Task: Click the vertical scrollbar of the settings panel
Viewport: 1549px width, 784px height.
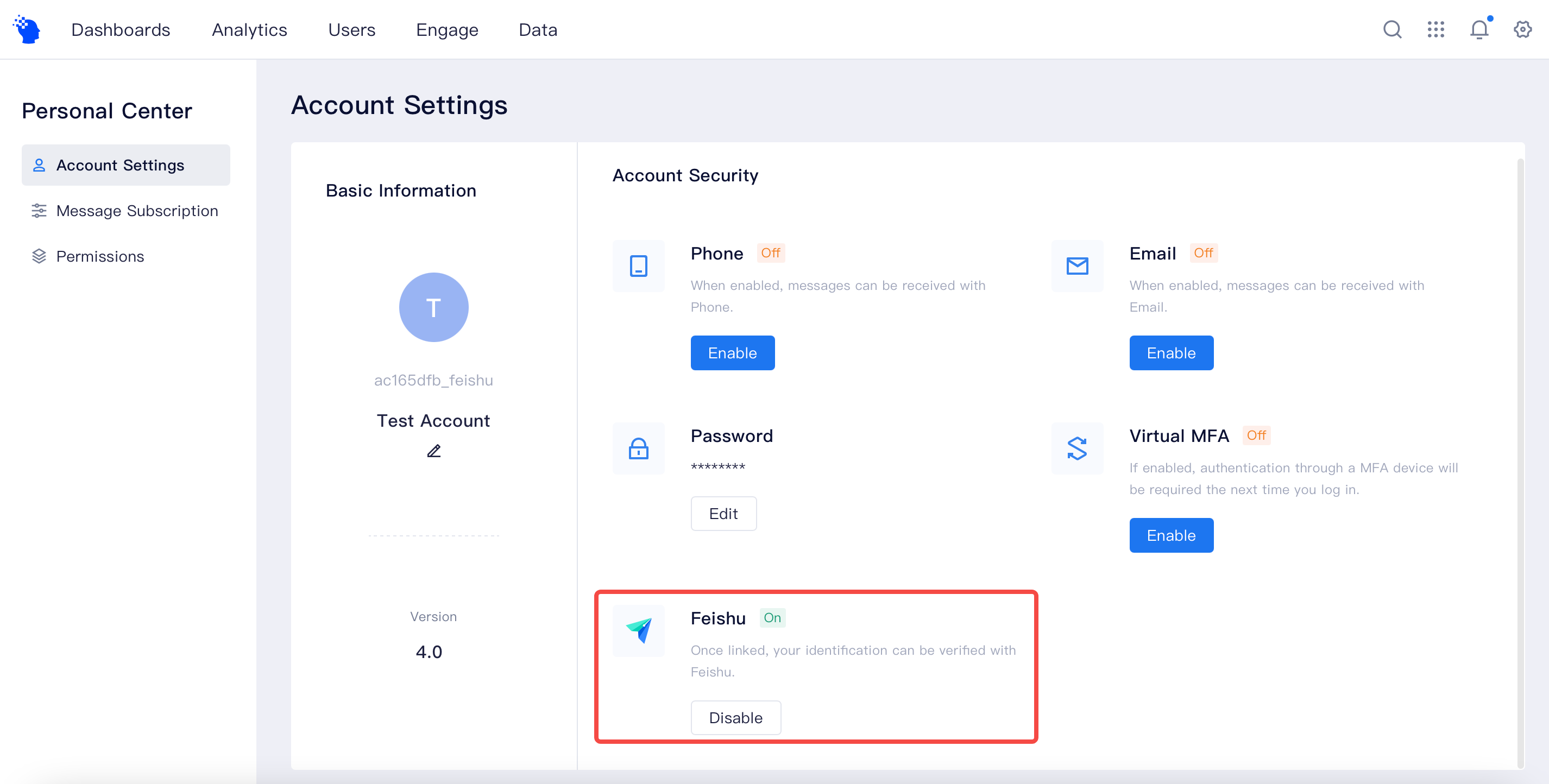Action: (1521, 463)
